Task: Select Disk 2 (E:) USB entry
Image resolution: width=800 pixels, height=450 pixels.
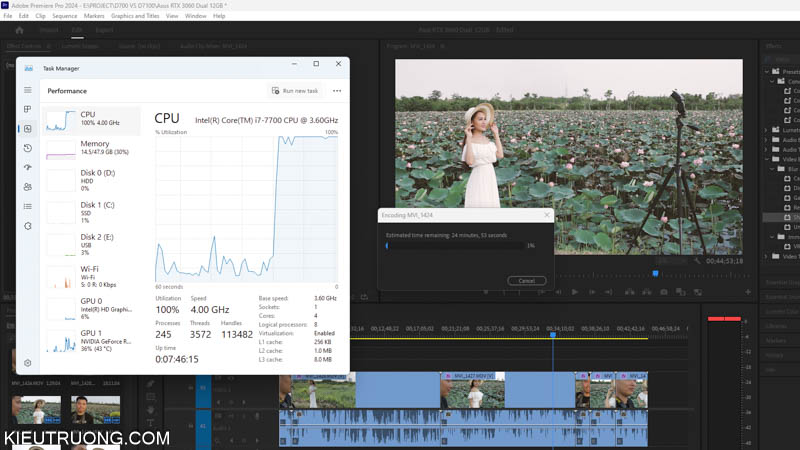Action: point(91,244)
